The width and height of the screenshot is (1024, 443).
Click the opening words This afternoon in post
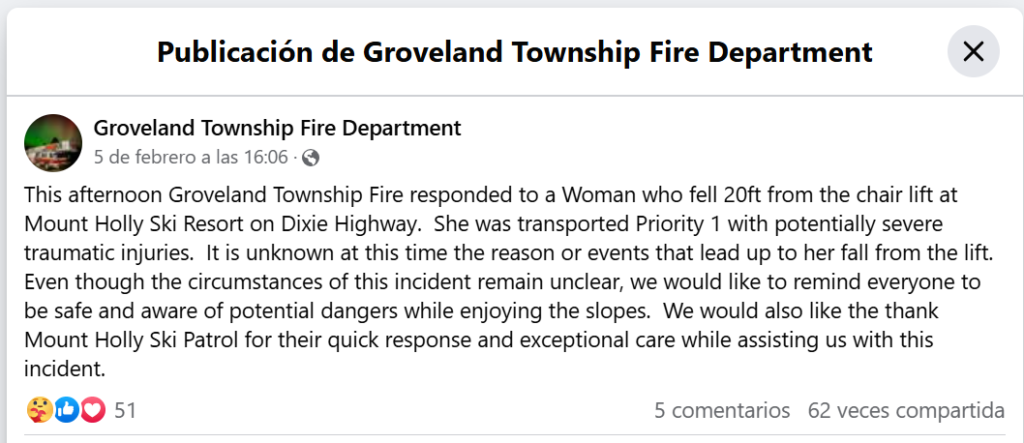click(94, 195)
